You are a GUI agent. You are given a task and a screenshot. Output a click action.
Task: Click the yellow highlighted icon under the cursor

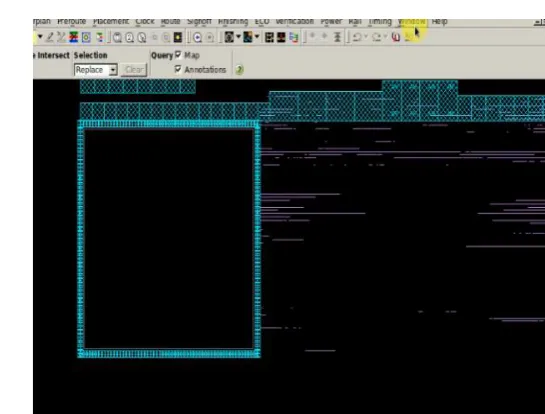pyautogui.click(x=409, y=36)
